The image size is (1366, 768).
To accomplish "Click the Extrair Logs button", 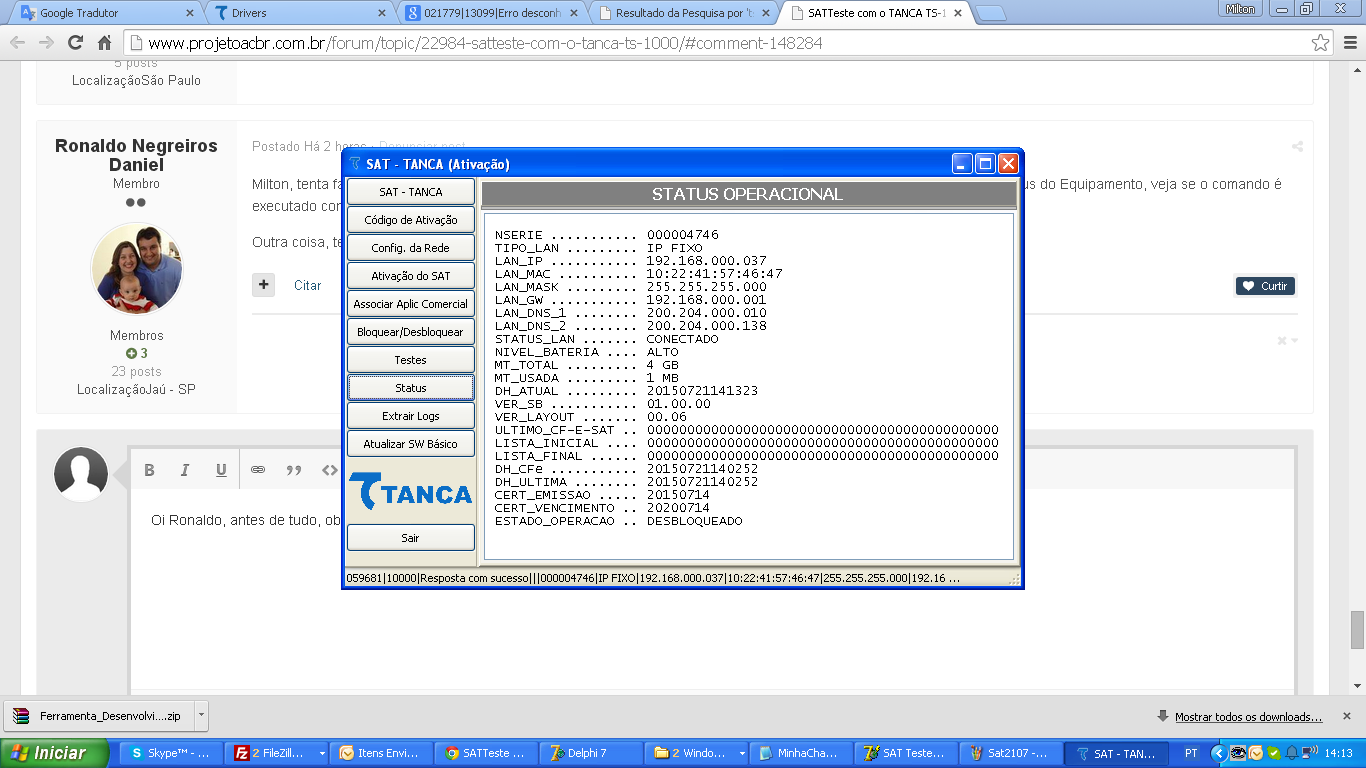I will tap(410, 416).
